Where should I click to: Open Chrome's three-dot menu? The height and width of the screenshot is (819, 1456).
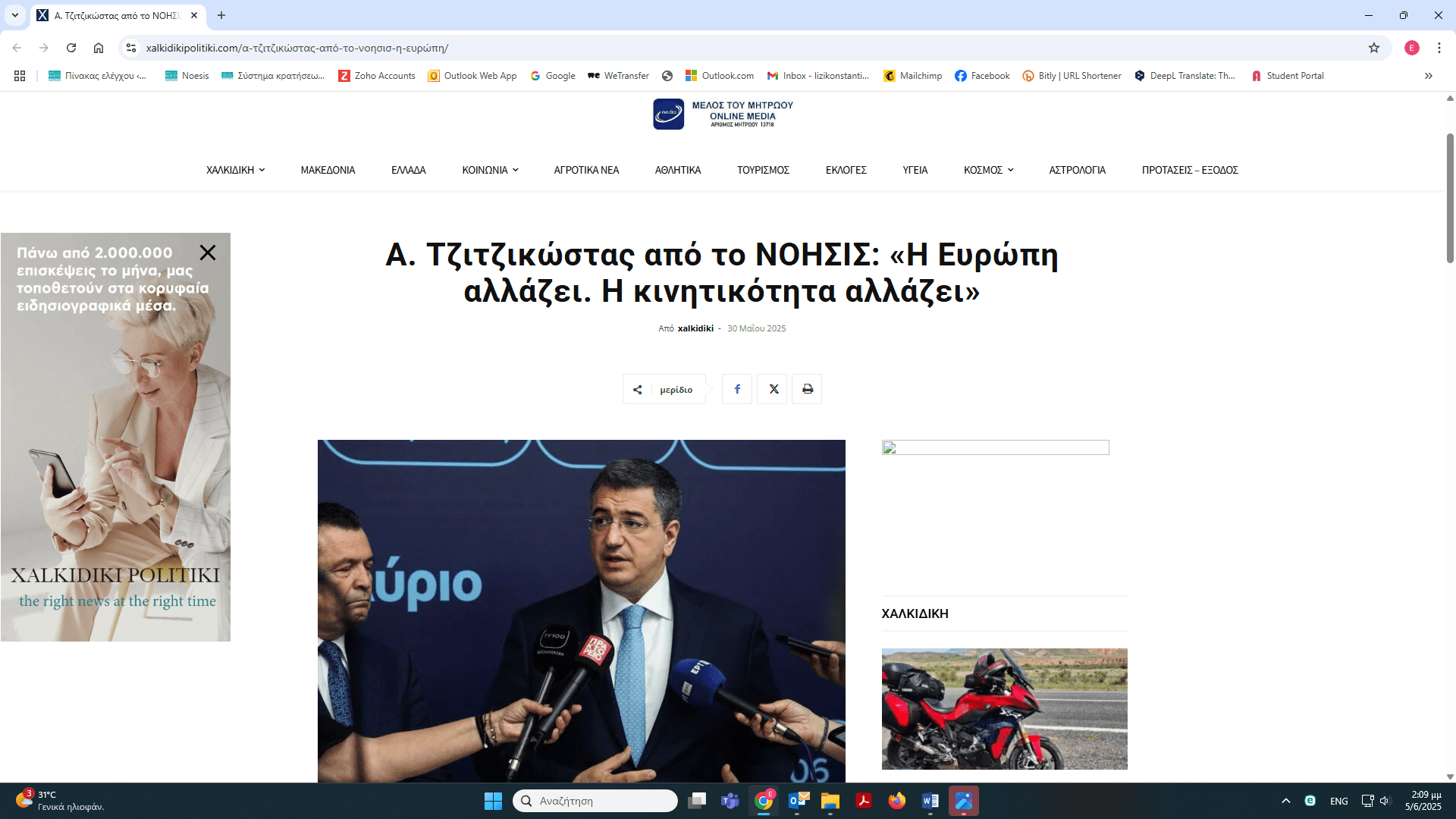(1439, 48)
